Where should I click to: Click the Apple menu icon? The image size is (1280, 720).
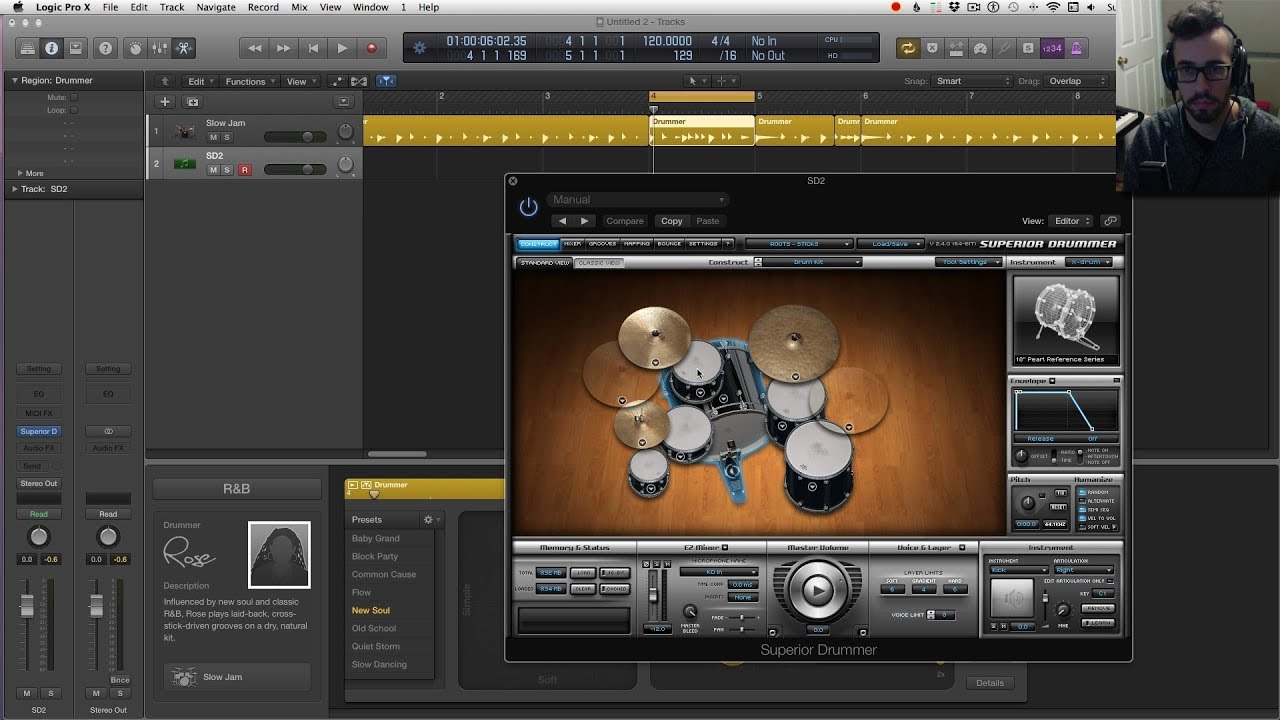[17, 7]
